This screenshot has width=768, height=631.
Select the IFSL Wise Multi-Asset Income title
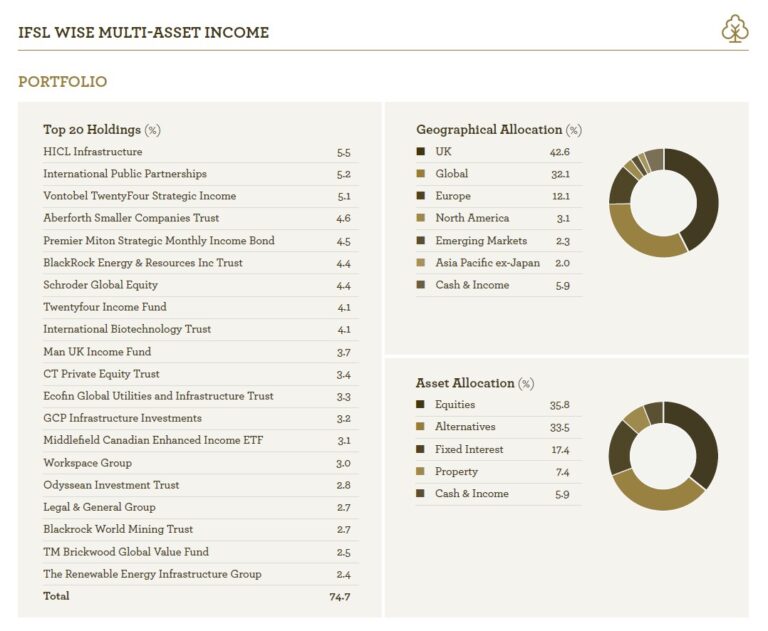(x=143, y=33)
